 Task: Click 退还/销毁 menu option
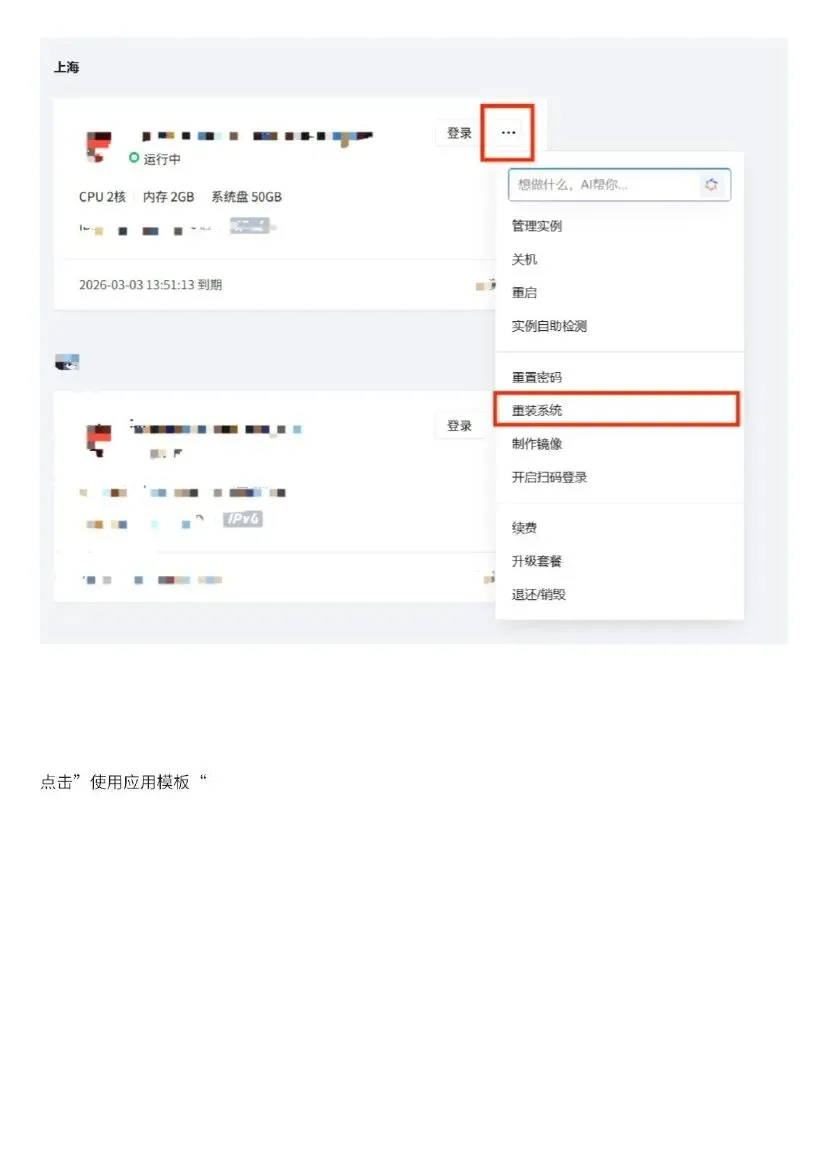pos(538,595)
